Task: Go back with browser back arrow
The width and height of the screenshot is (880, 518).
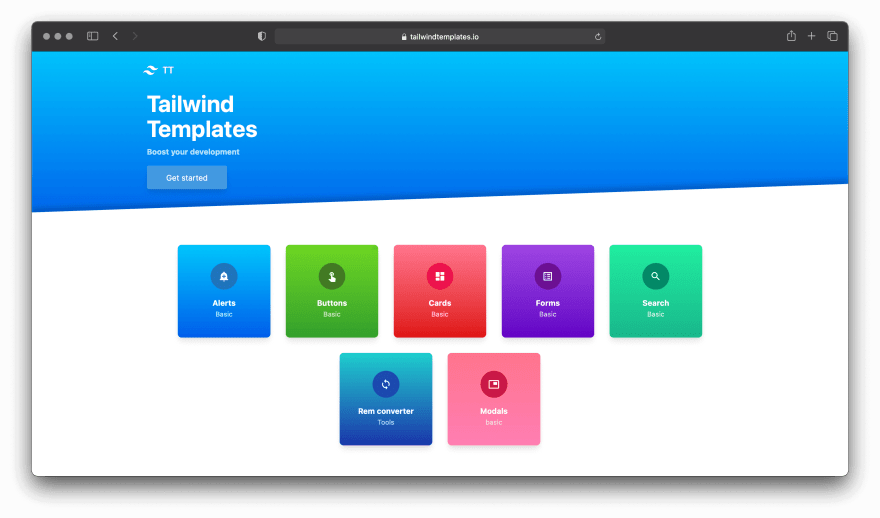Action: tap(116, 36)
